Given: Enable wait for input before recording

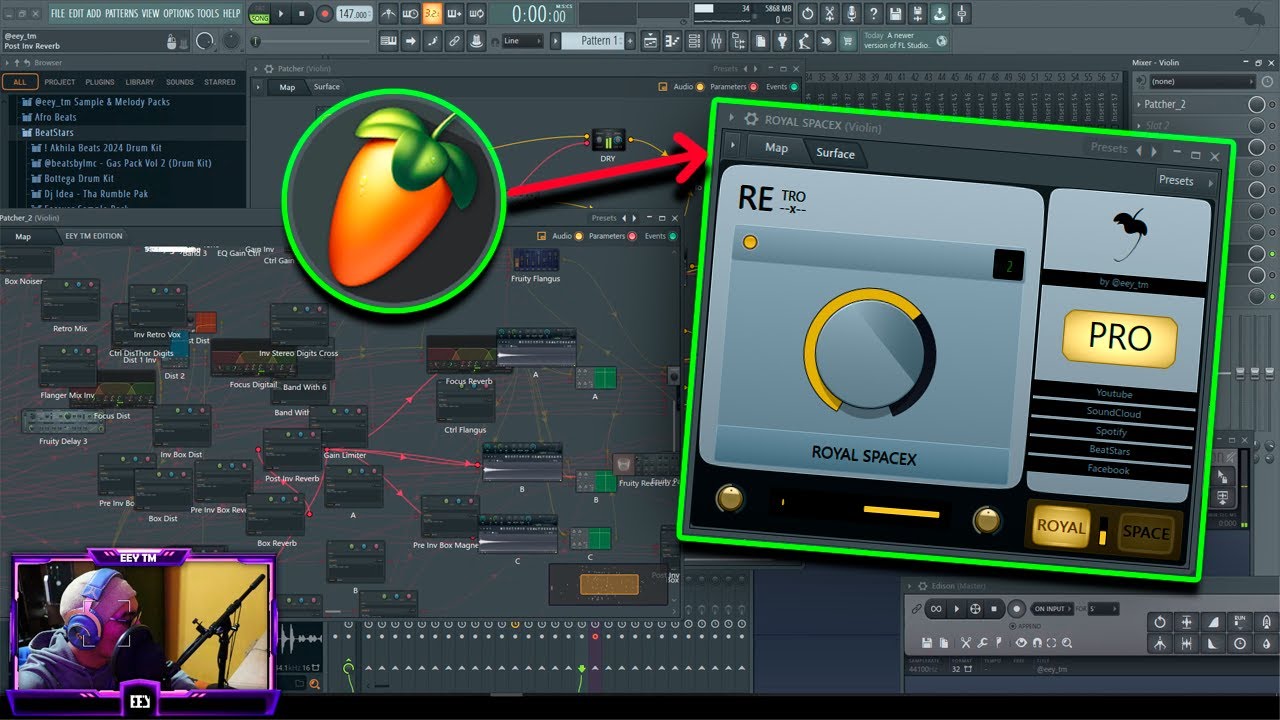Looking at the screenshot, I should click(410, 13).
